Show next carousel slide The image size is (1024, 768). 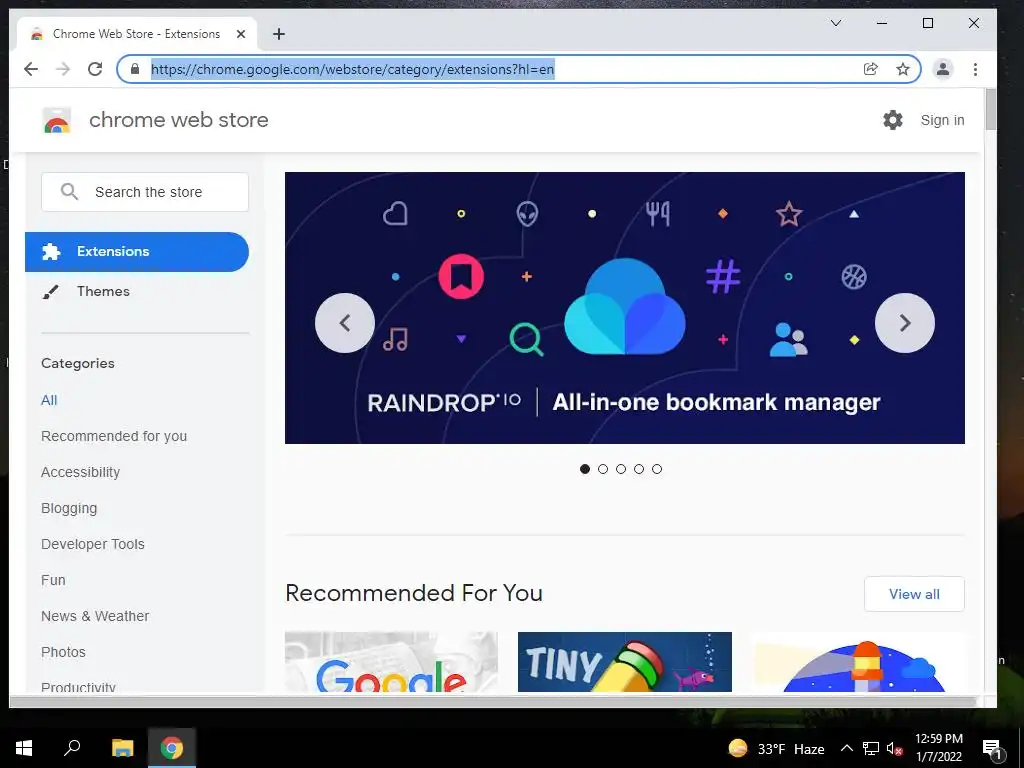coord(904,323)
